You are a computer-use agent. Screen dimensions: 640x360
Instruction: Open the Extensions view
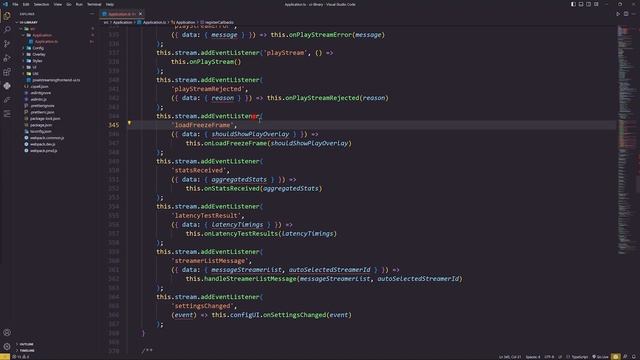(7, 72)
